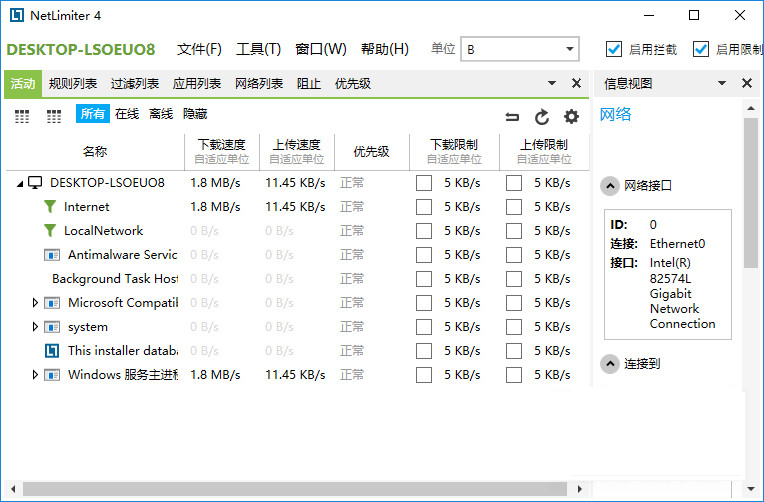Click the 正常 priority of LocalNetwork row
Image resolution: width=764 pixels, height=502 pixels.
click(x=352, y=231)
